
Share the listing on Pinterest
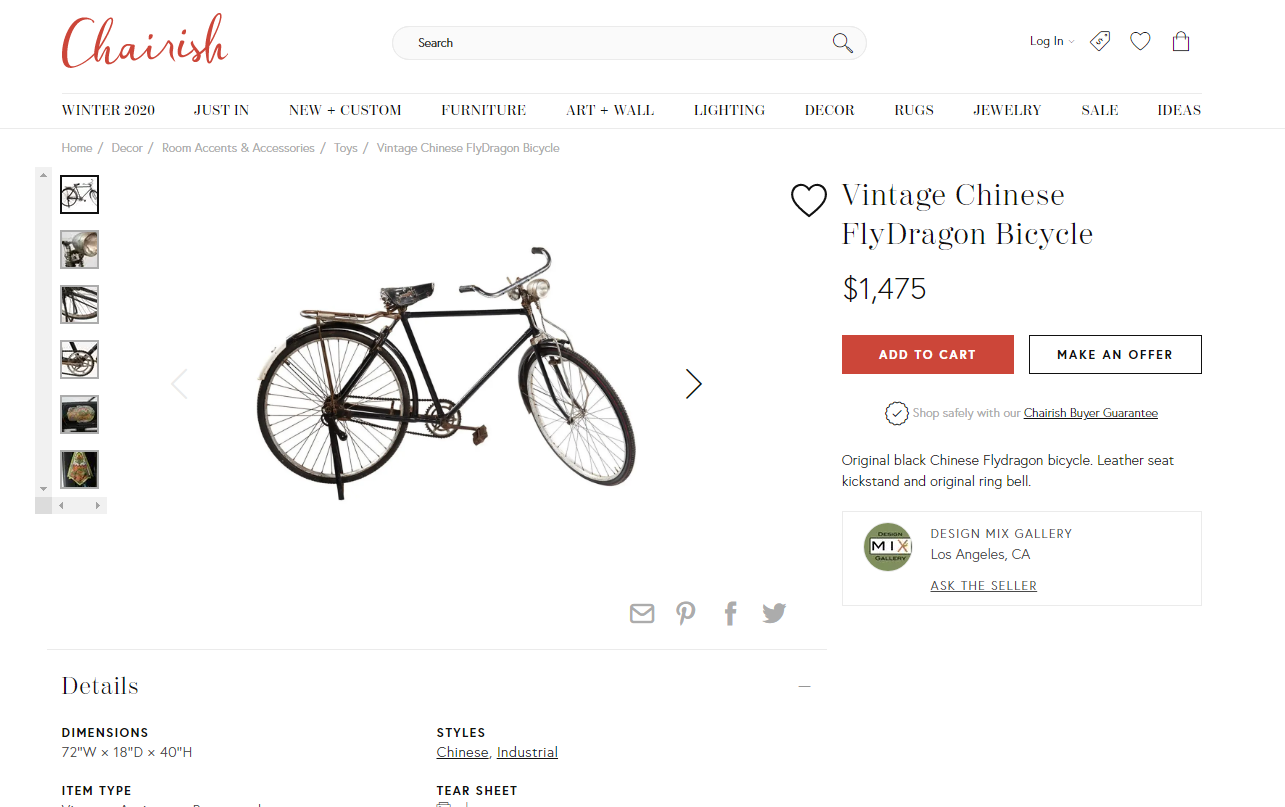pos(686,613)
